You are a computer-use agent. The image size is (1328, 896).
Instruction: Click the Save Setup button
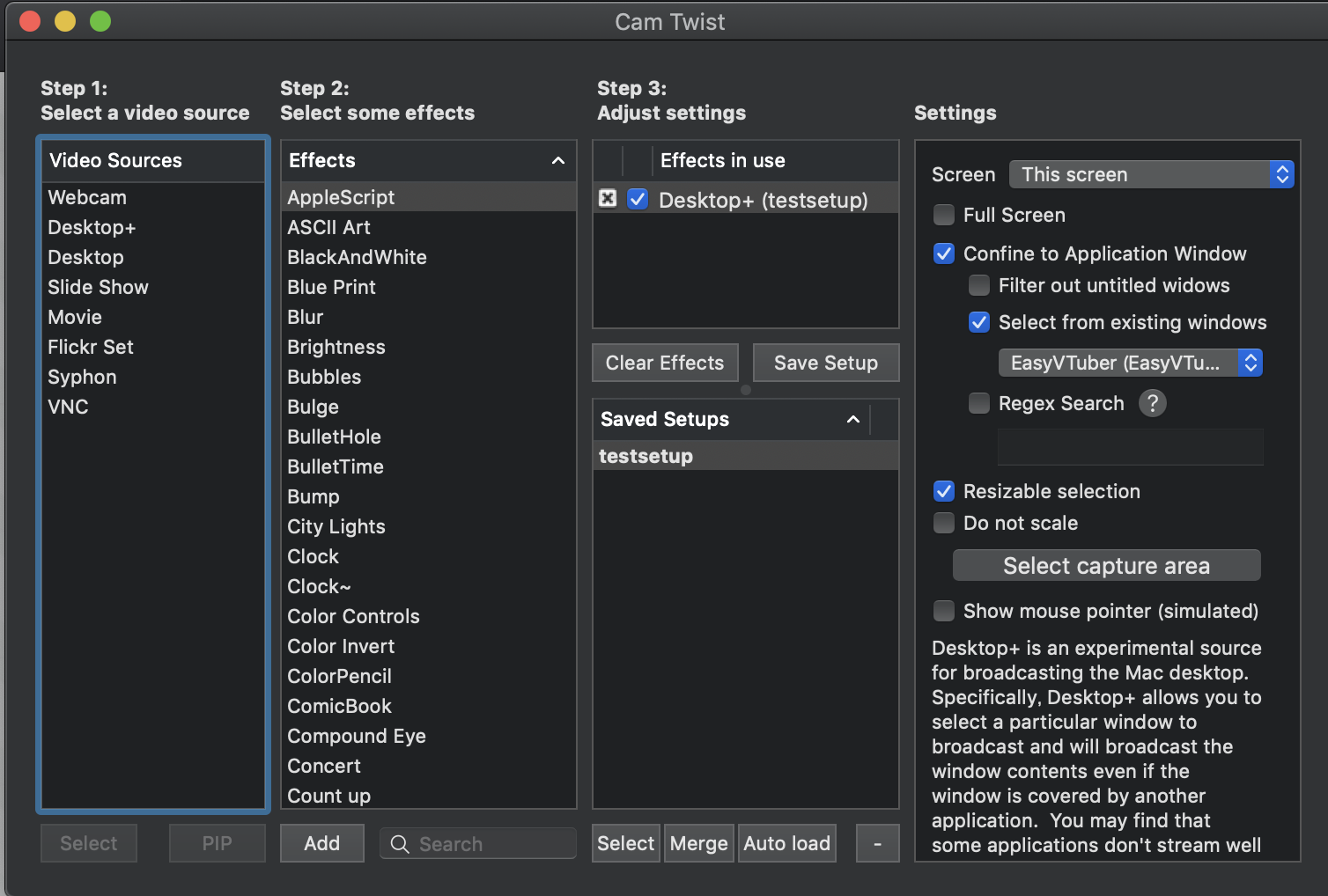825,363
